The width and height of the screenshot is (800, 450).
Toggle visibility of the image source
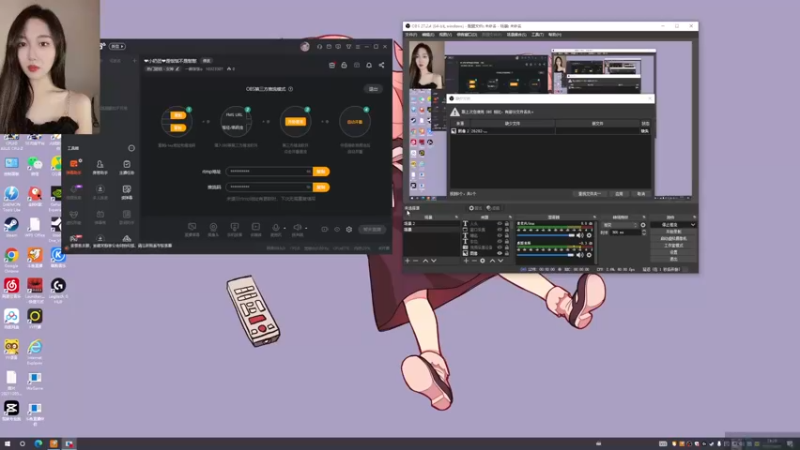(499, 254)
